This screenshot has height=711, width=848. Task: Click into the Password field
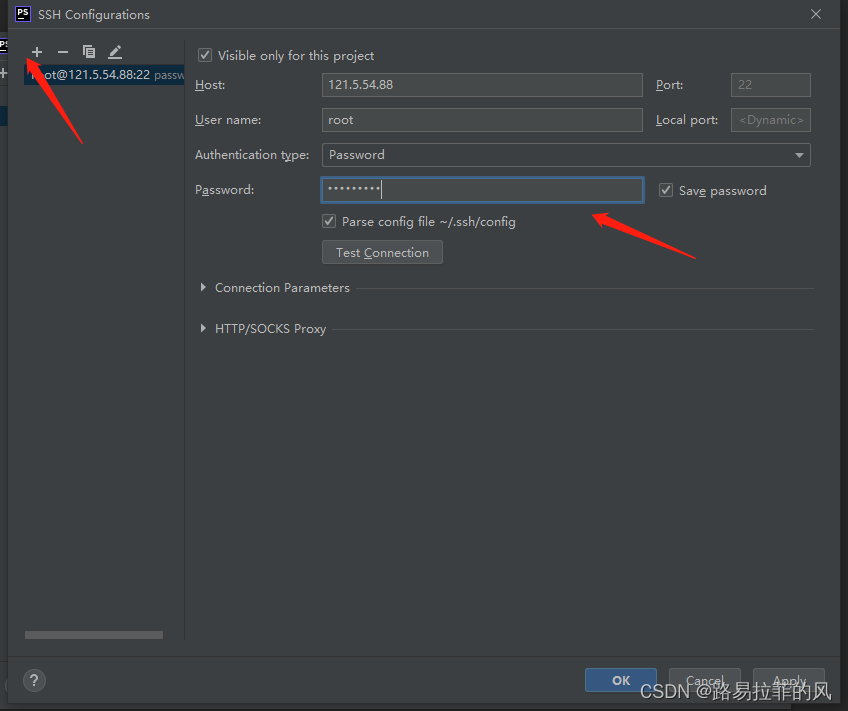pyautogui.click(x=482, y=190)
